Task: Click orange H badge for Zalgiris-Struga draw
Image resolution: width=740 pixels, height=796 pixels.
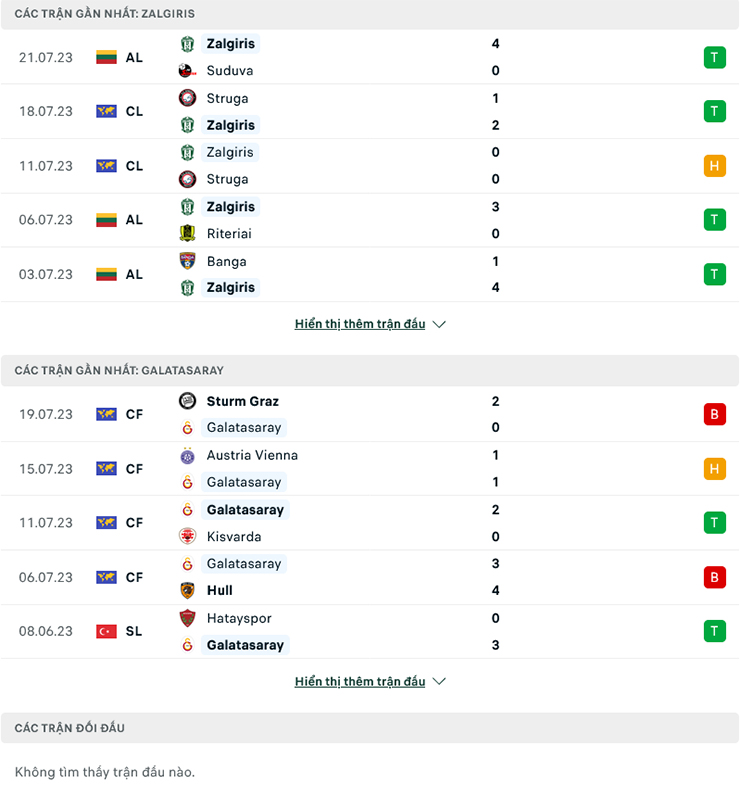Action: coord(715,165)
